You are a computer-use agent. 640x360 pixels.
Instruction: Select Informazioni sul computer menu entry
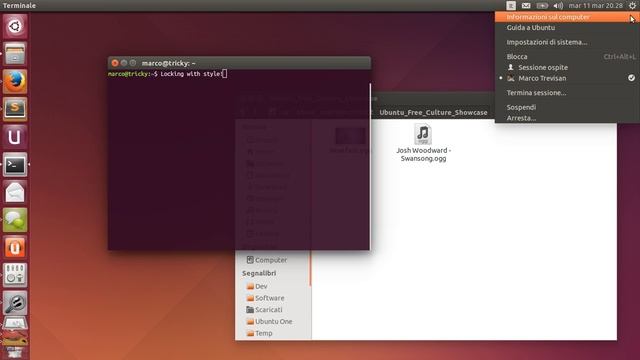point(567,17)
